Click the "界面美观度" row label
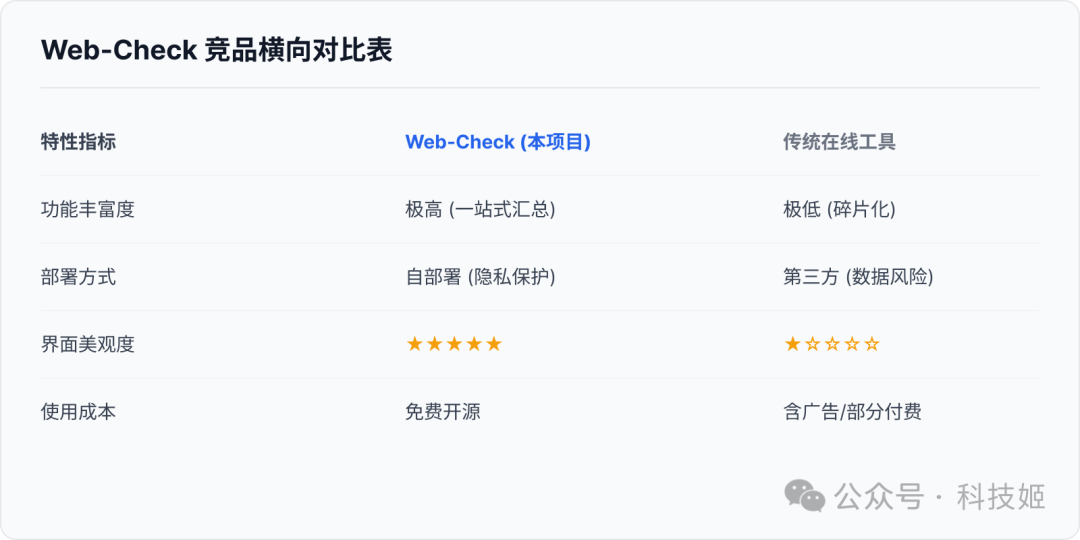The width and height of the screenshot is (1080, 540). point(88,344)
